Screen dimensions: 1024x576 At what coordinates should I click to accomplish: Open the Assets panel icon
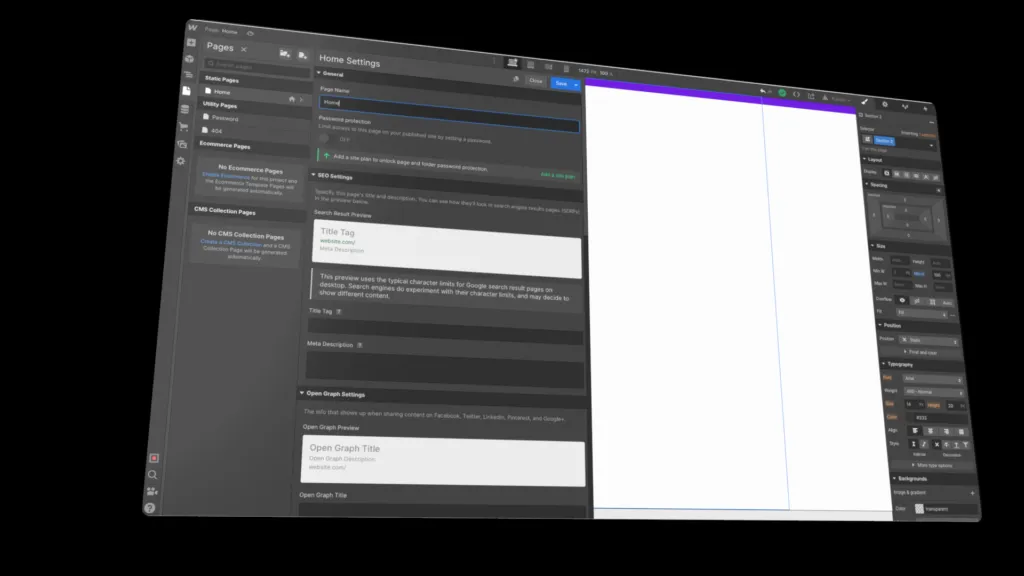(x=182, y=144)
